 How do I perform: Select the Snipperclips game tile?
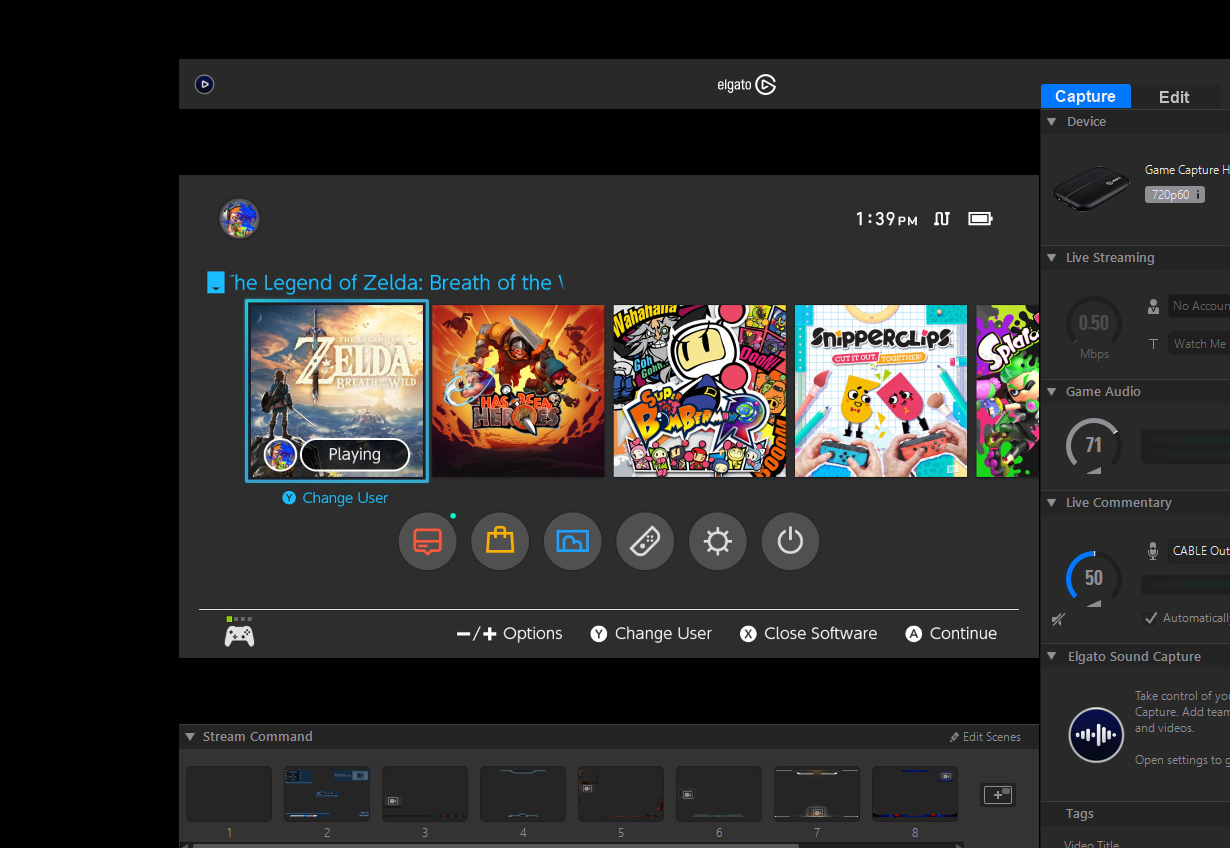click(881, 391)
